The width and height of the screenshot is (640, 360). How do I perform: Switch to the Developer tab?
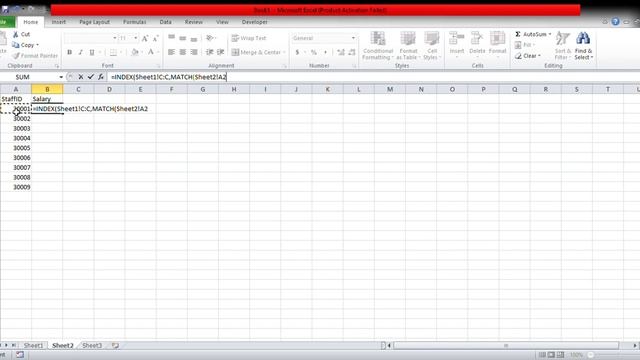coord(254,22)
